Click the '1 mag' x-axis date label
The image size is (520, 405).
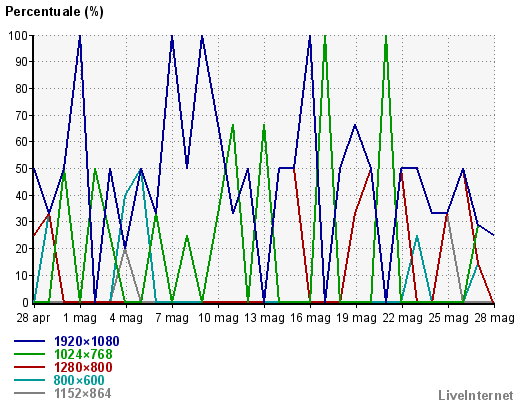pos(80,318)
